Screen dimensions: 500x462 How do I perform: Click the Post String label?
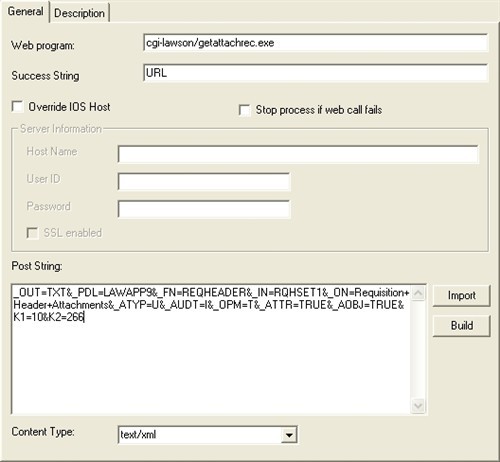[x=37, y=266]
